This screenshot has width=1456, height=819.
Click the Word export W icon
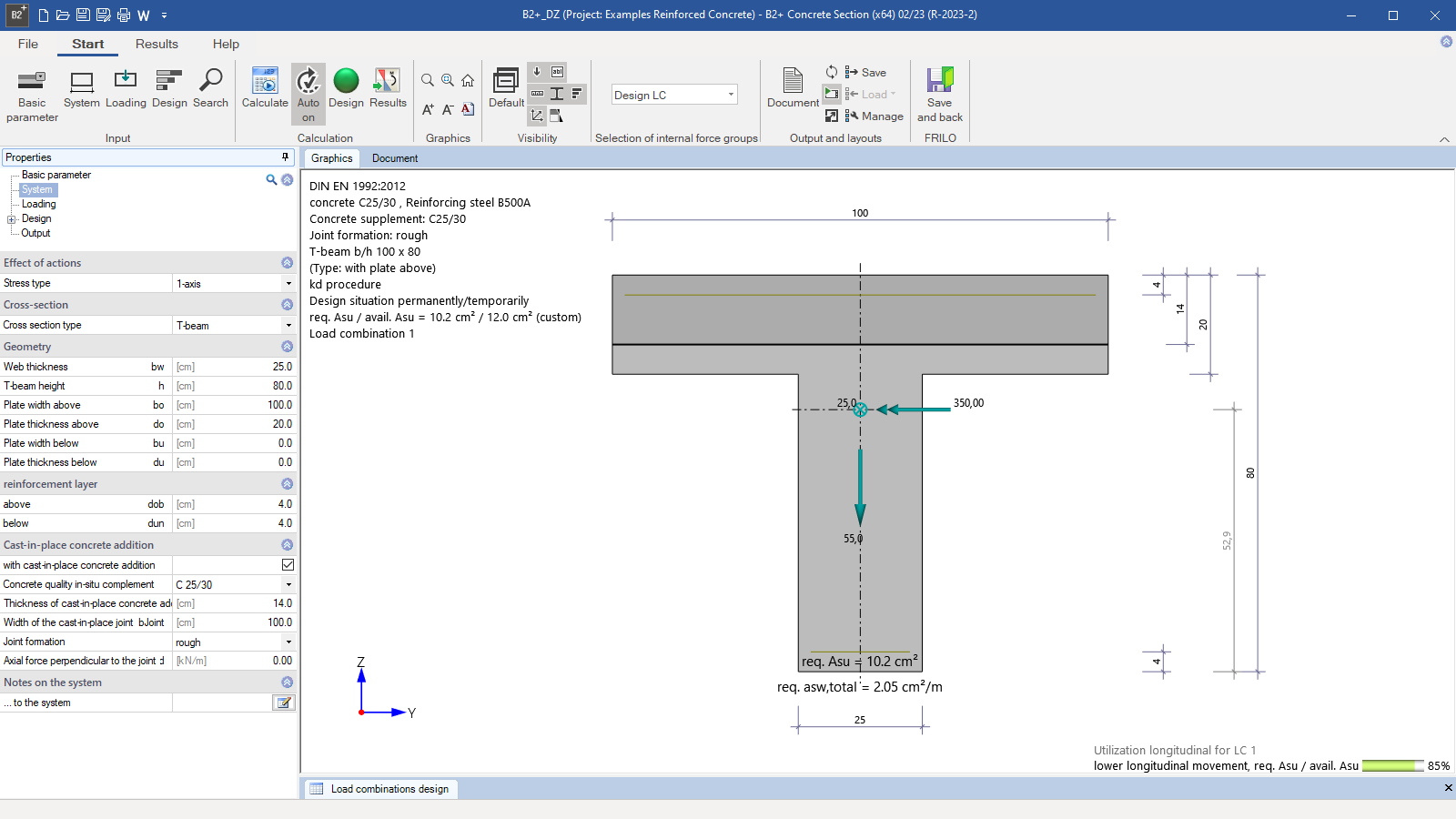pos(144,15)
